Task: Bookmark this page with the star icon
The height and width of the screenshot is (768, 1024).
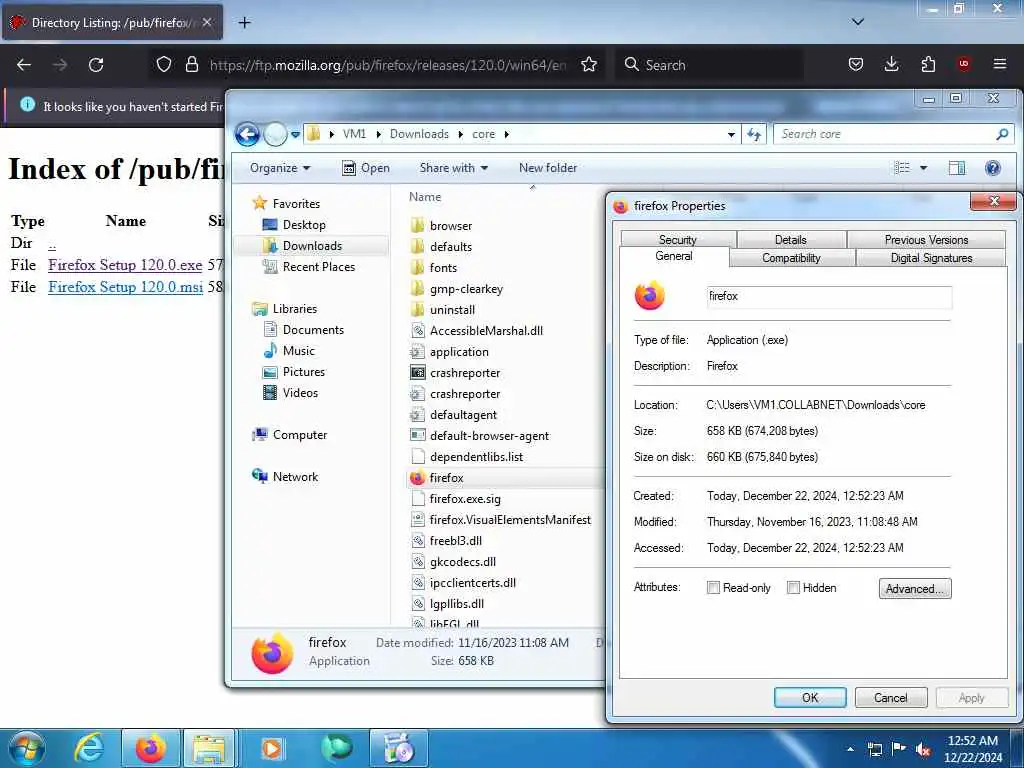Action: pos(589,65)
